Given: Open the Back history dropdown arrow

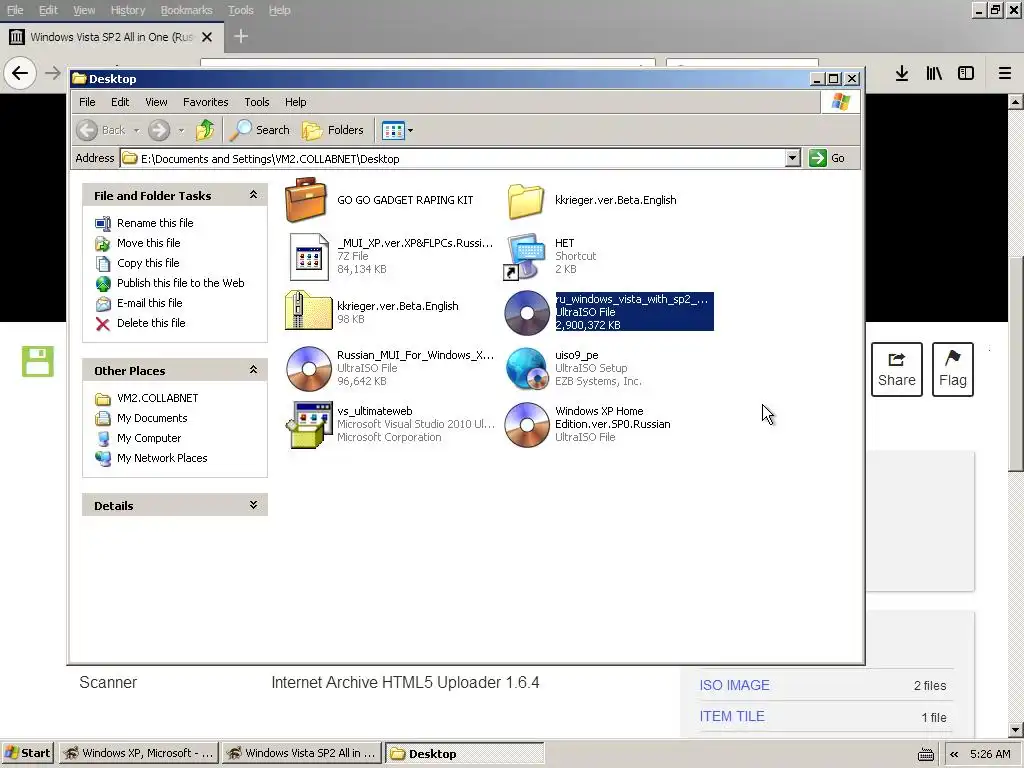Looking at the screenshot, I should coord(136,131).
